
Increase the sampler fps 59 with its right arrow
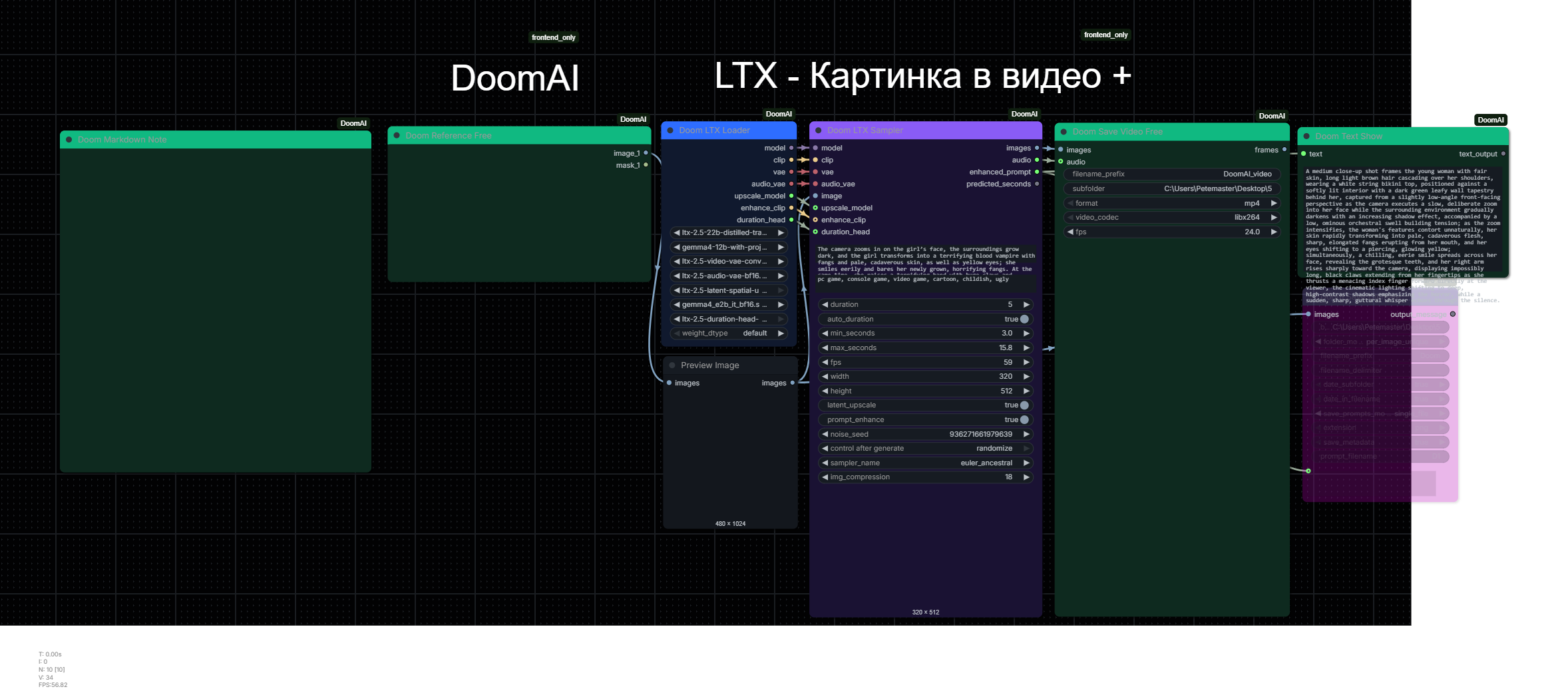coord(1026,362)
